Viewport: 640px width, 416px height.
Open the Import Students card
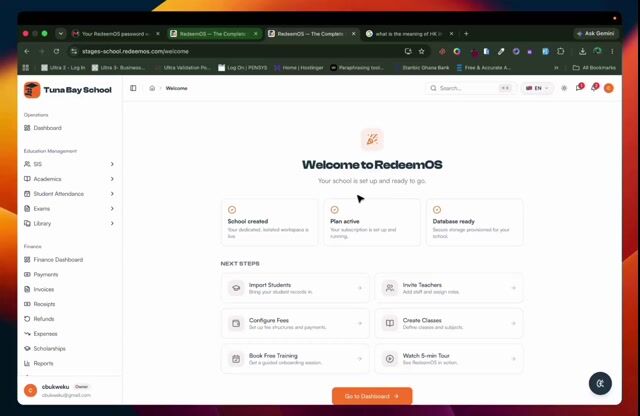(x=296, y=288)
